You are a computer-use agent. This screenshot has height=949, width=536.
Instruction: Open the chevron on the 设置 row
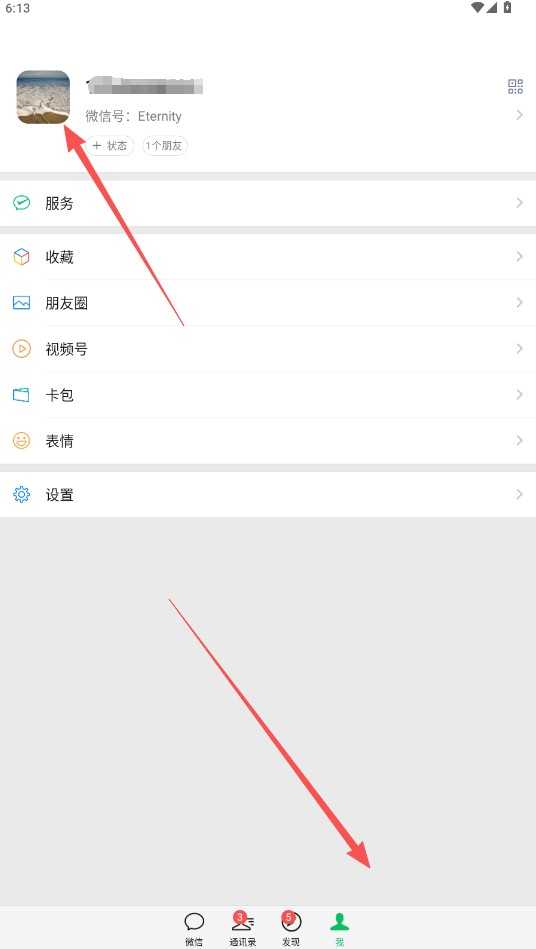coord(519,494)
